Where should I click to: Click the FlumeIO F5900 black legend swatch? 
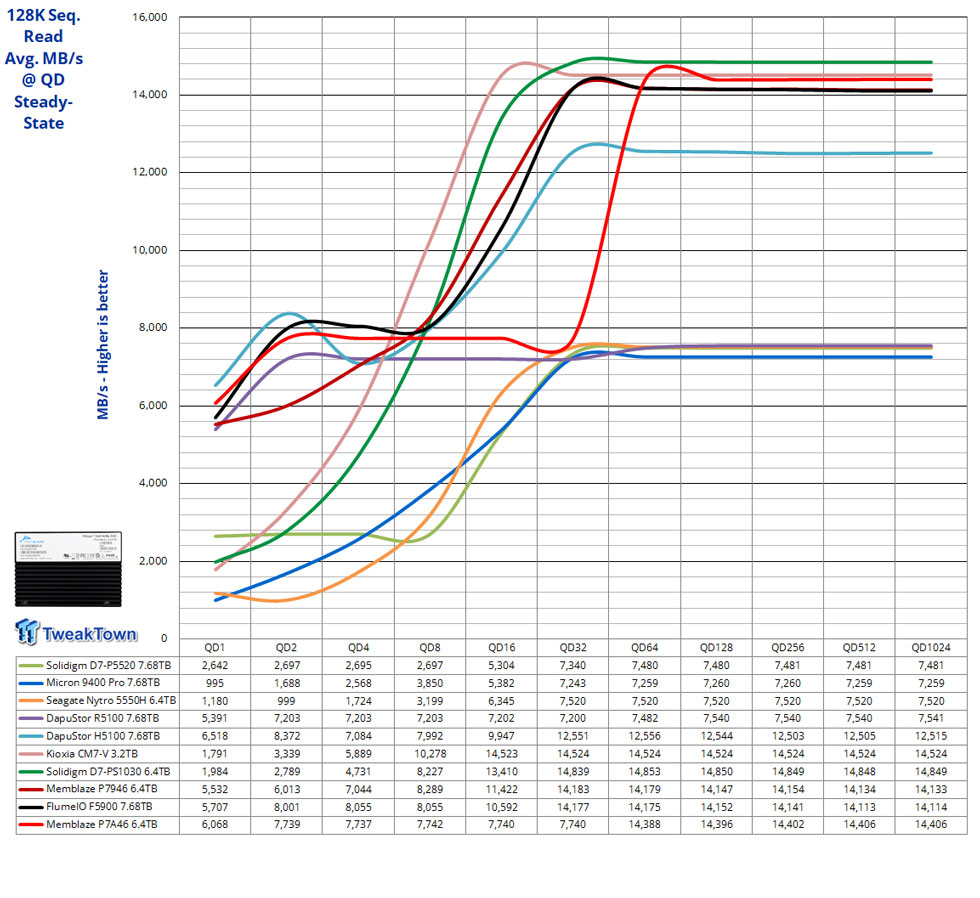(31, 807)
